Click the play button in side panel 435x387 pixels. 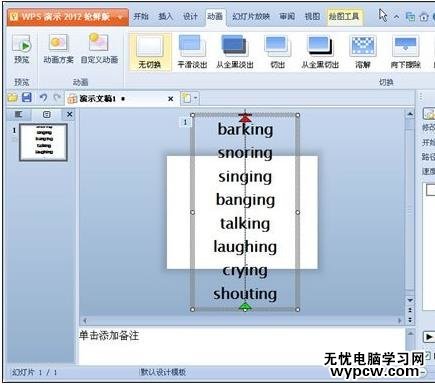pyautogui.click(x=429, y=337)
